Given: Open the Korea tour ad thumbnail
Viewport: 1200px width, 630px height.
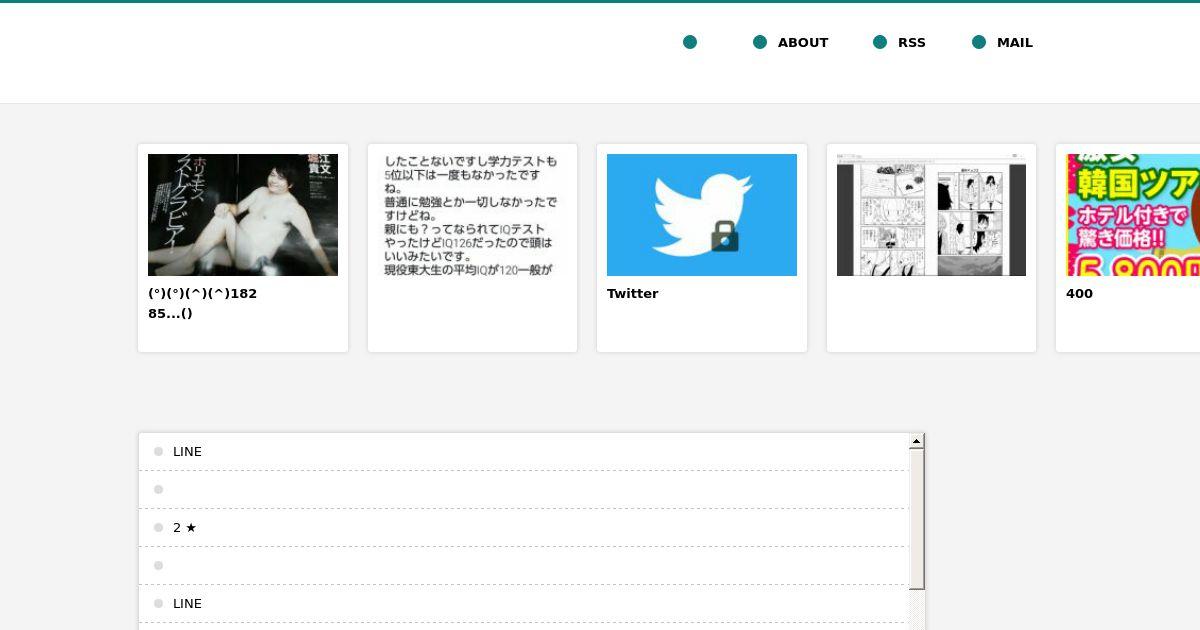Looking at the screenshot, I should [x=1133, y=215].
